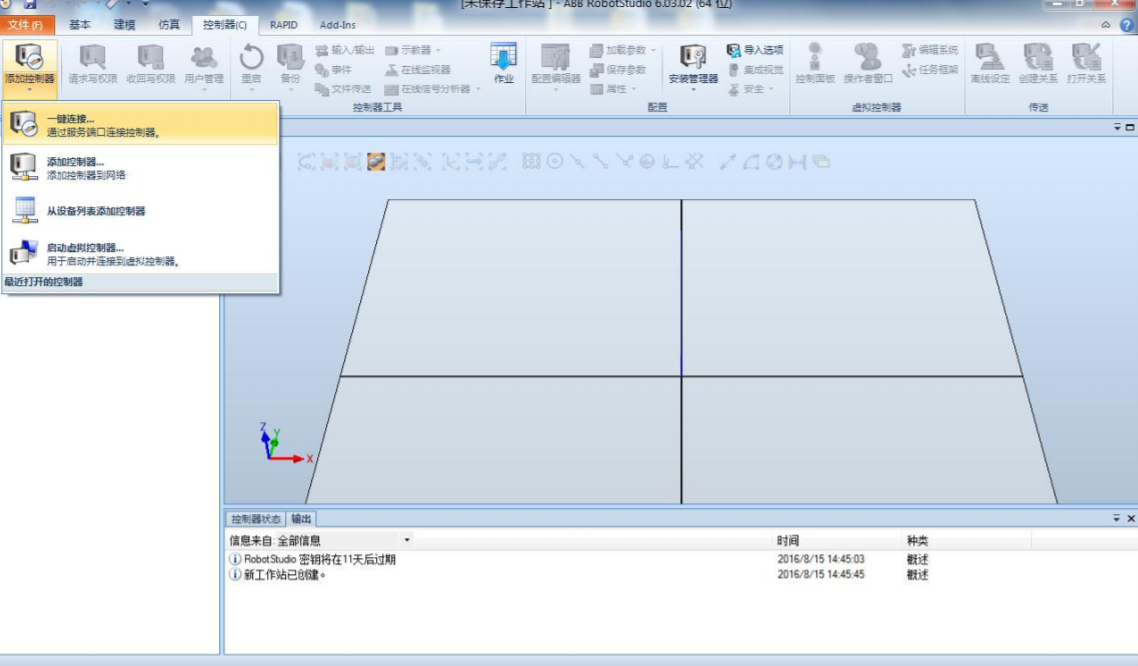Select the RobotStudio 密钥将在11天后过期 message

(320, 559)
